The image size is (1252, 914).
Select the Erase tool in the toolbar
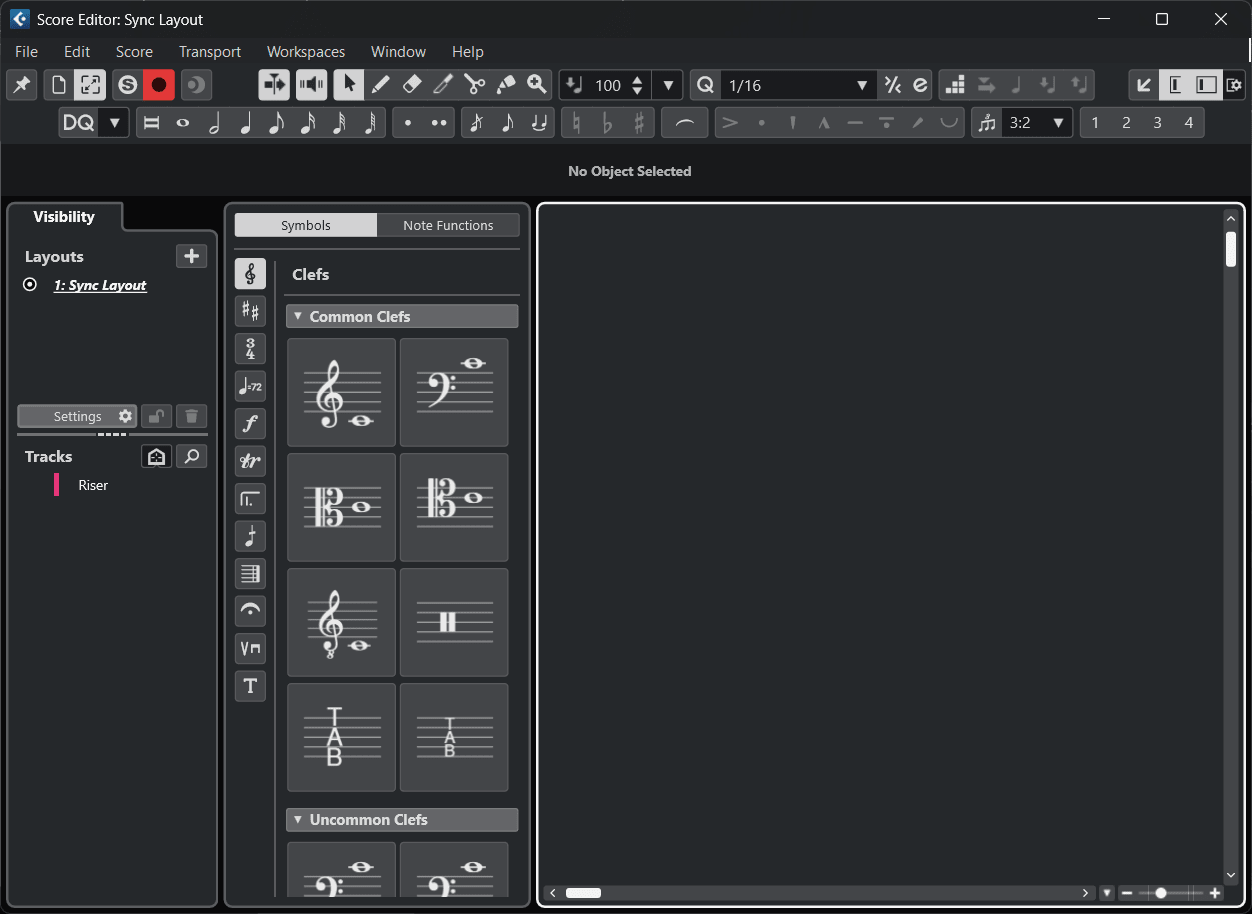[411, 85]
